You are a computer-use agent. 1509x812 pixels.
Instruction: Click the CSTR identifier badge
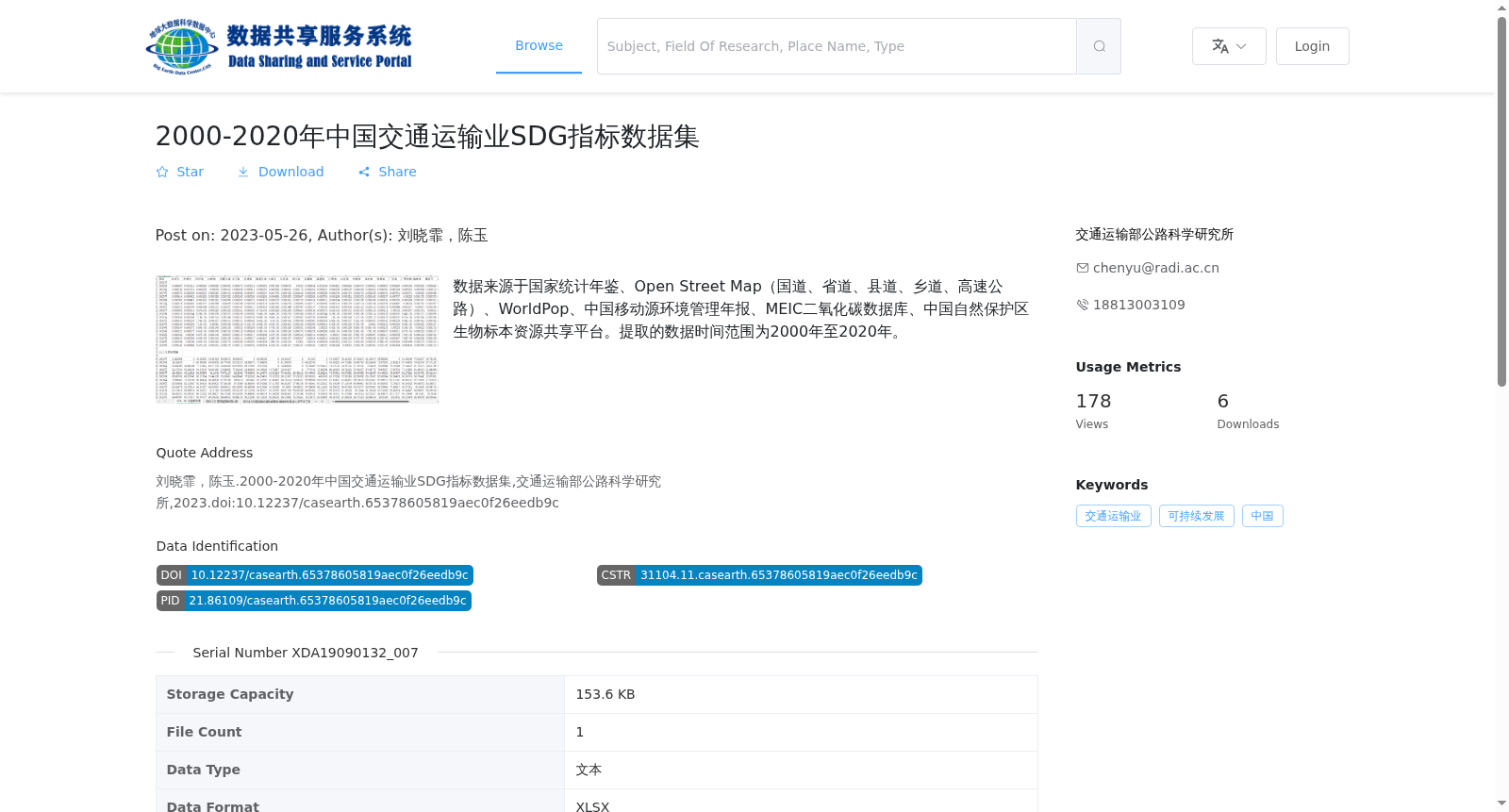(x=759, y=575)
